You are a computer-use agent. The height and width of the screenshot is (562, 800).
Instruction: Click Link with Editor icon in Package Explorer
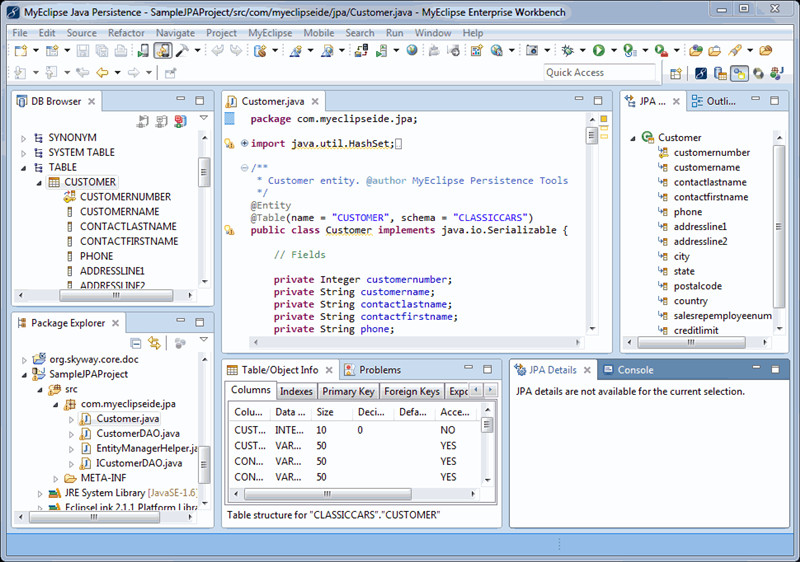(154, 343)
